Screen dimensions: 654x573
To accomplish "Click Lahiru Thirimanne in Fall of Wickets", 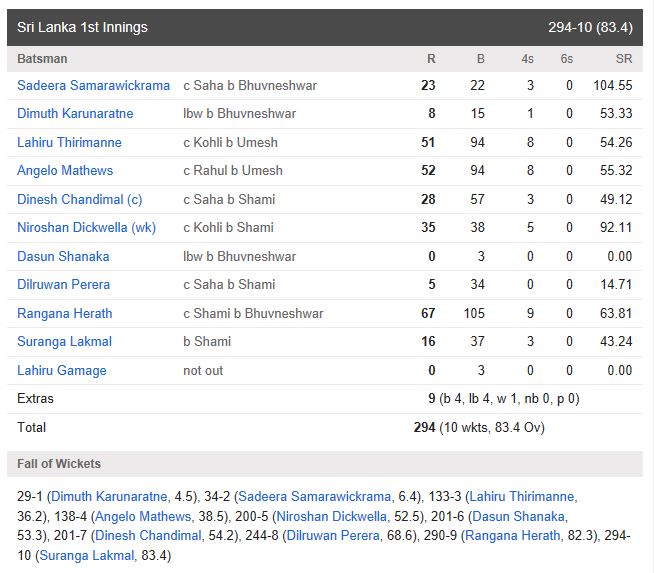I will pos(522,496).
